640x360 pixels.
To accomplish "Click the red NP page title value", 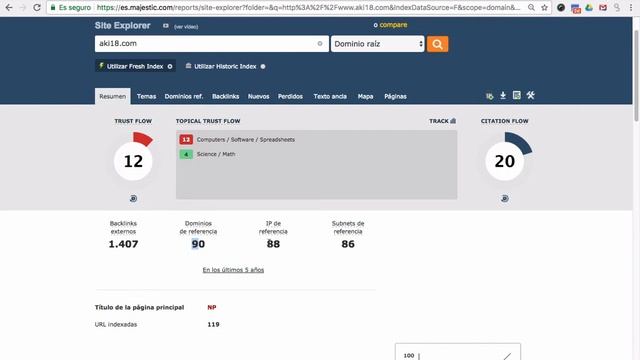I will tap(211, 307).
